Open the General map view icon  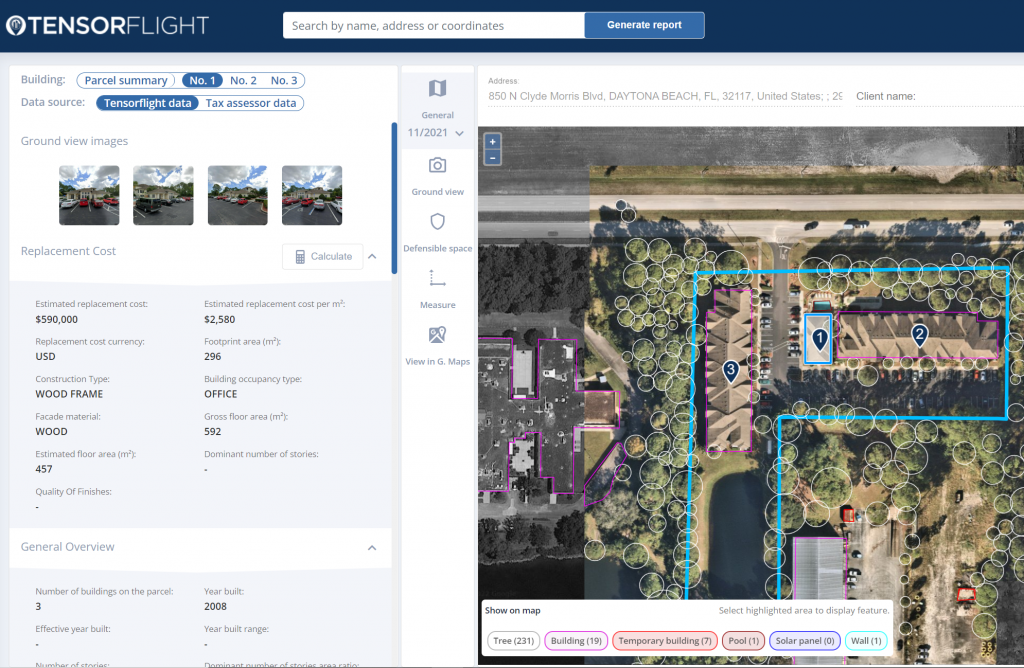[437, 88]
